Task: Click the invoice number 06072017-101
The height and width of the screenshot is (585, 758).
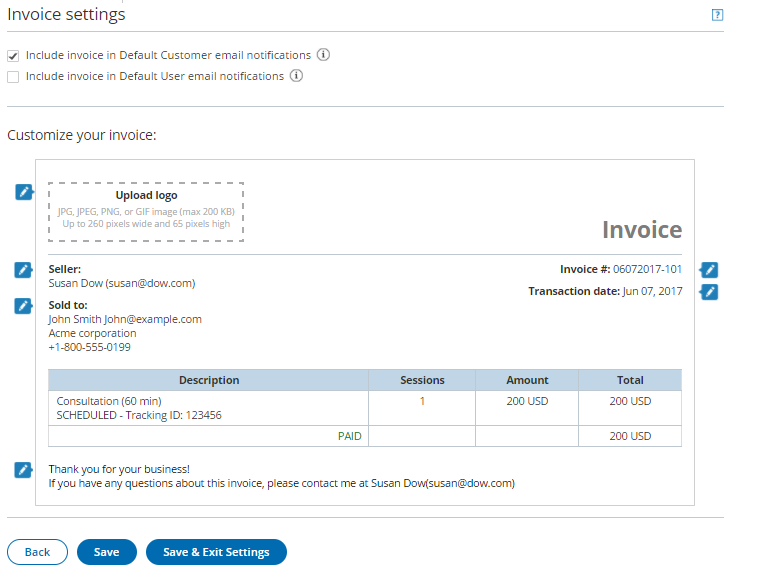Action: 647,270
